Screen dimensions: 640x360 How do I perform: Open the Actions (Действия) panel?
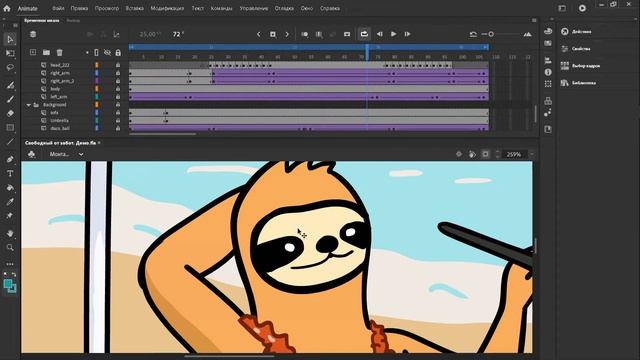click(576, 31)
